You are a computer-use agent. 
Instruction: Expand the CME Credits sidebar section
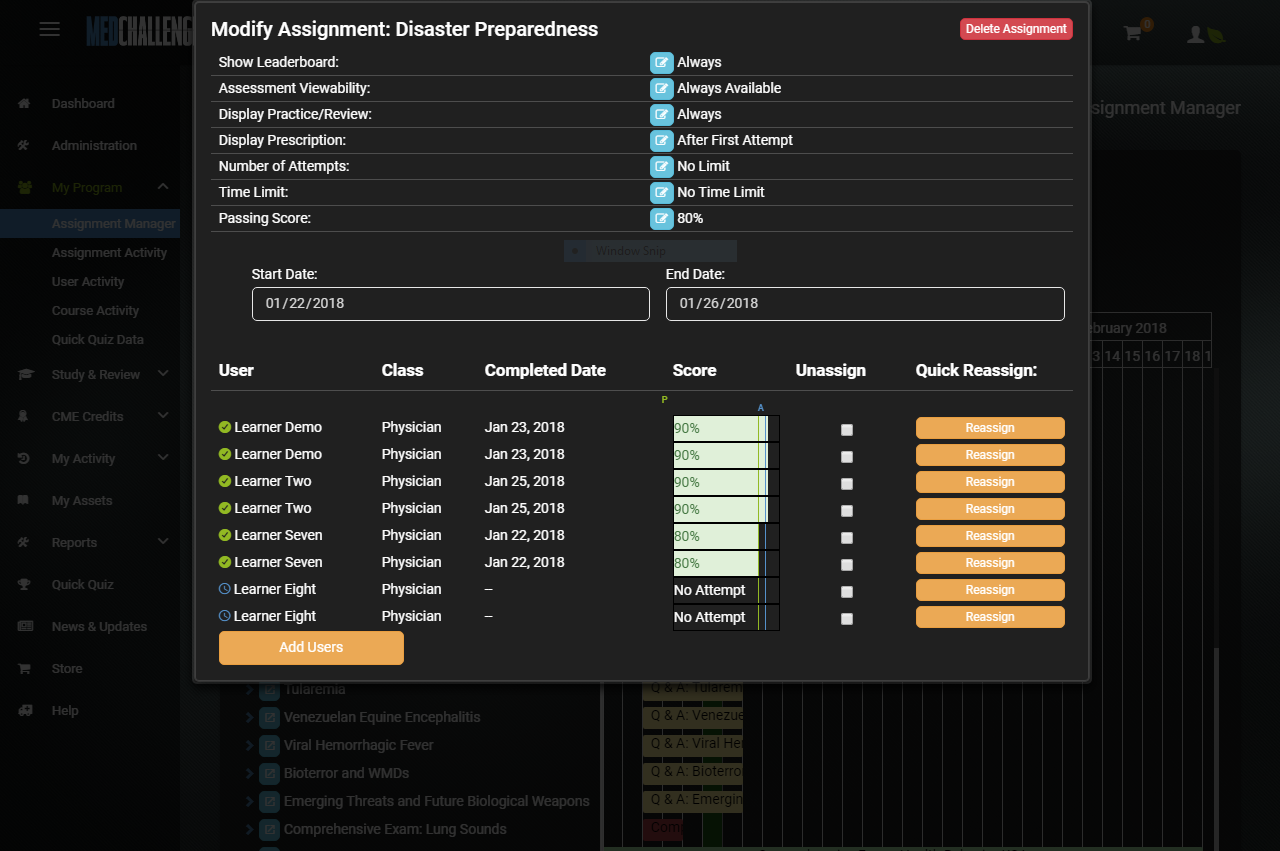(x=163, y=416)
